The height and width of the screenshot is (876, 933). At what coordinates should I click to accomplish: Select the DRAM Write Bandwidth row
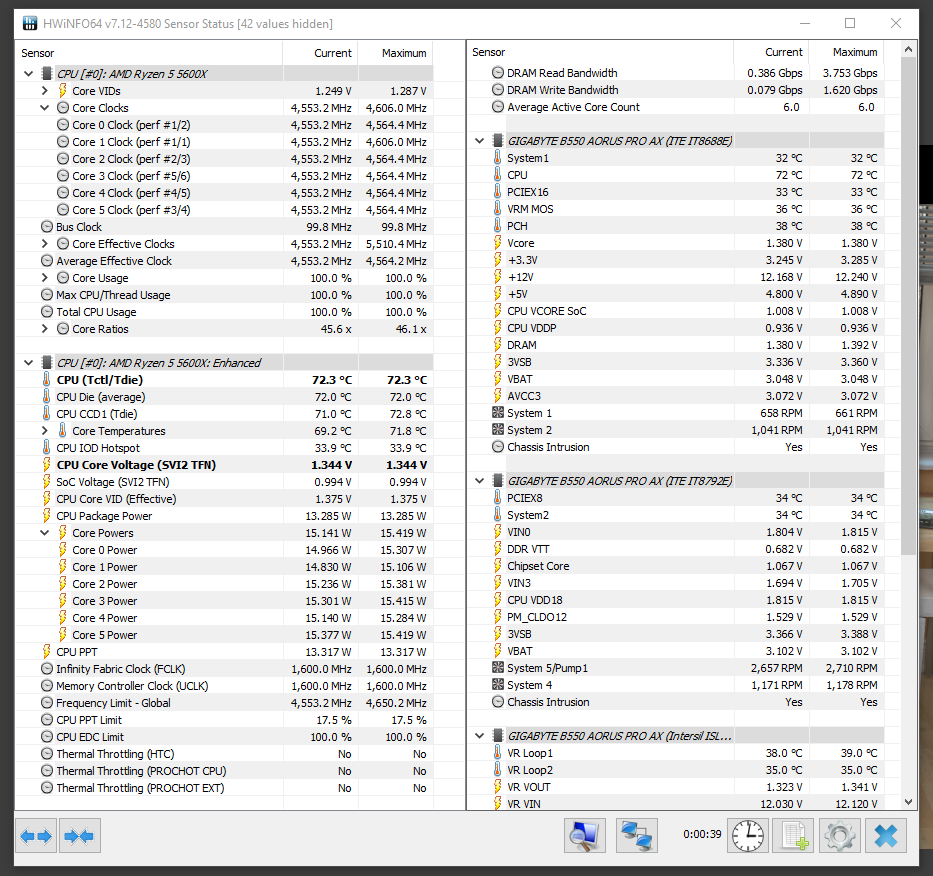675,90
